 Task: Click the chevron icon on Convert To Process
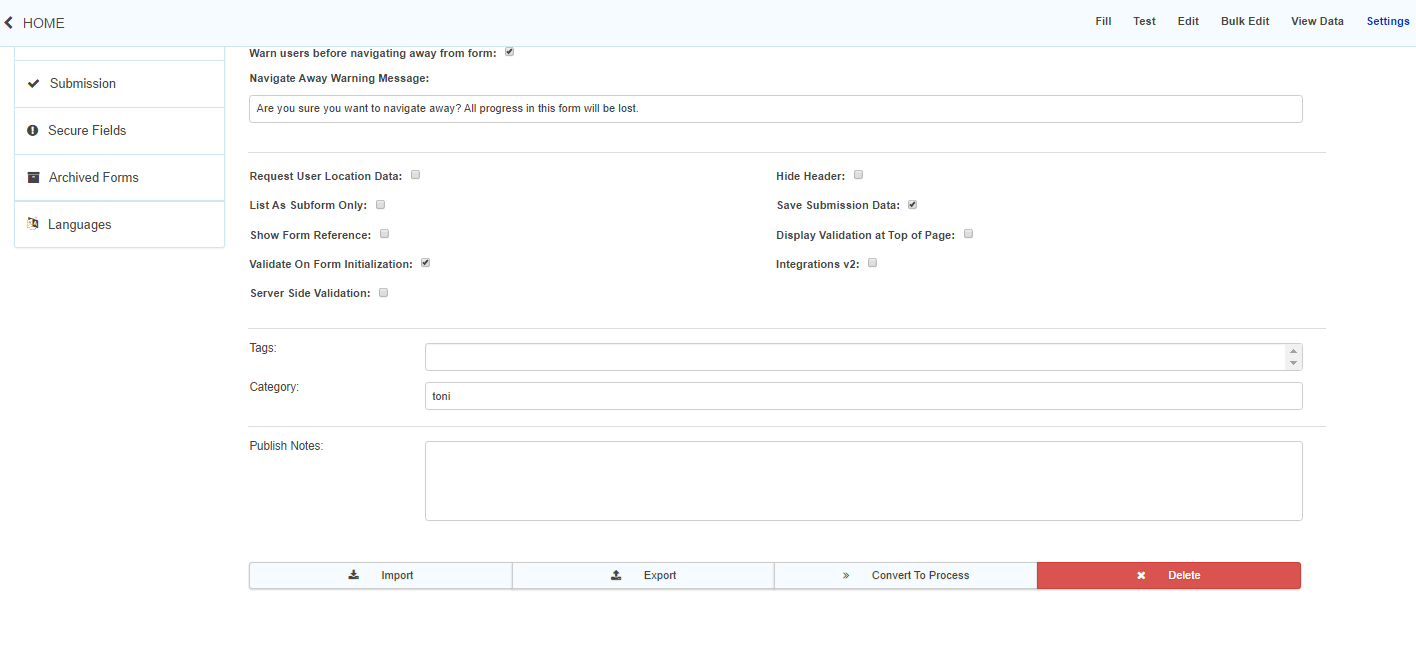click(845, 575)
